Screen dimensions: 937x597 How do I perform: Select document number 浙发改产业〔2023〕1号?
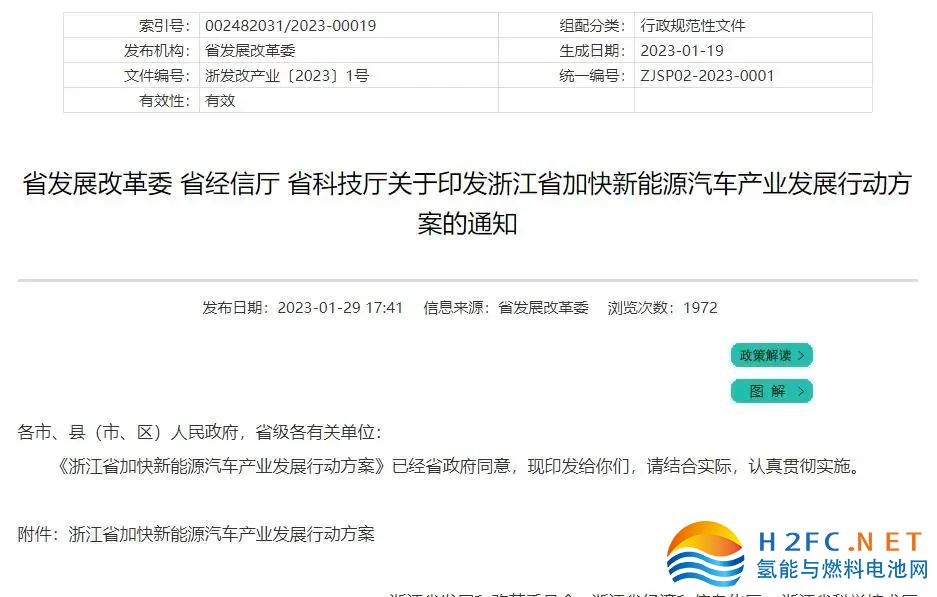[x=287, y=75]
